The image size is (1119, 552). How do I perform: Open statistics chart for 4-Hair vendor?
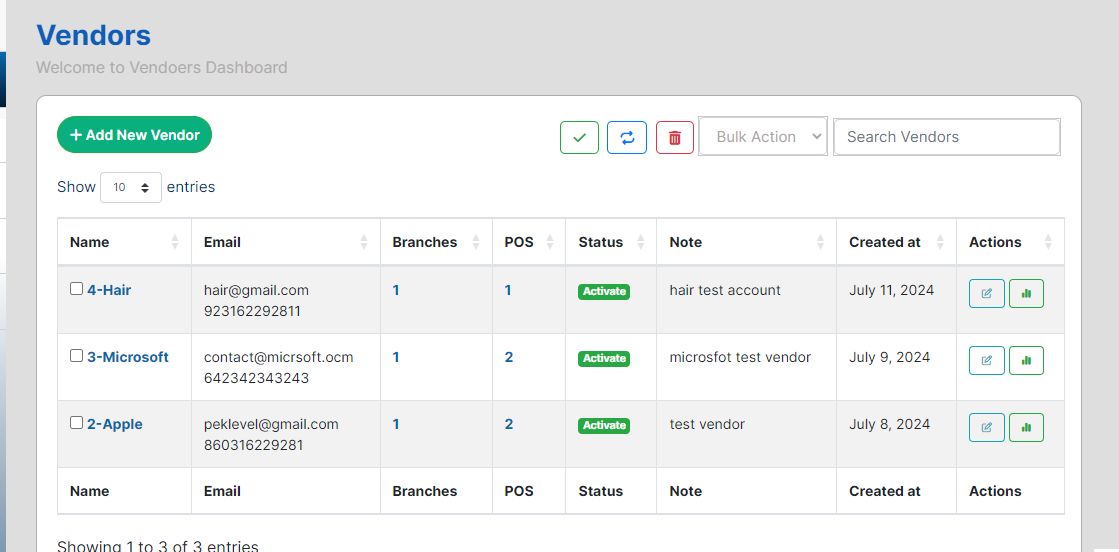coord(1026,294)
